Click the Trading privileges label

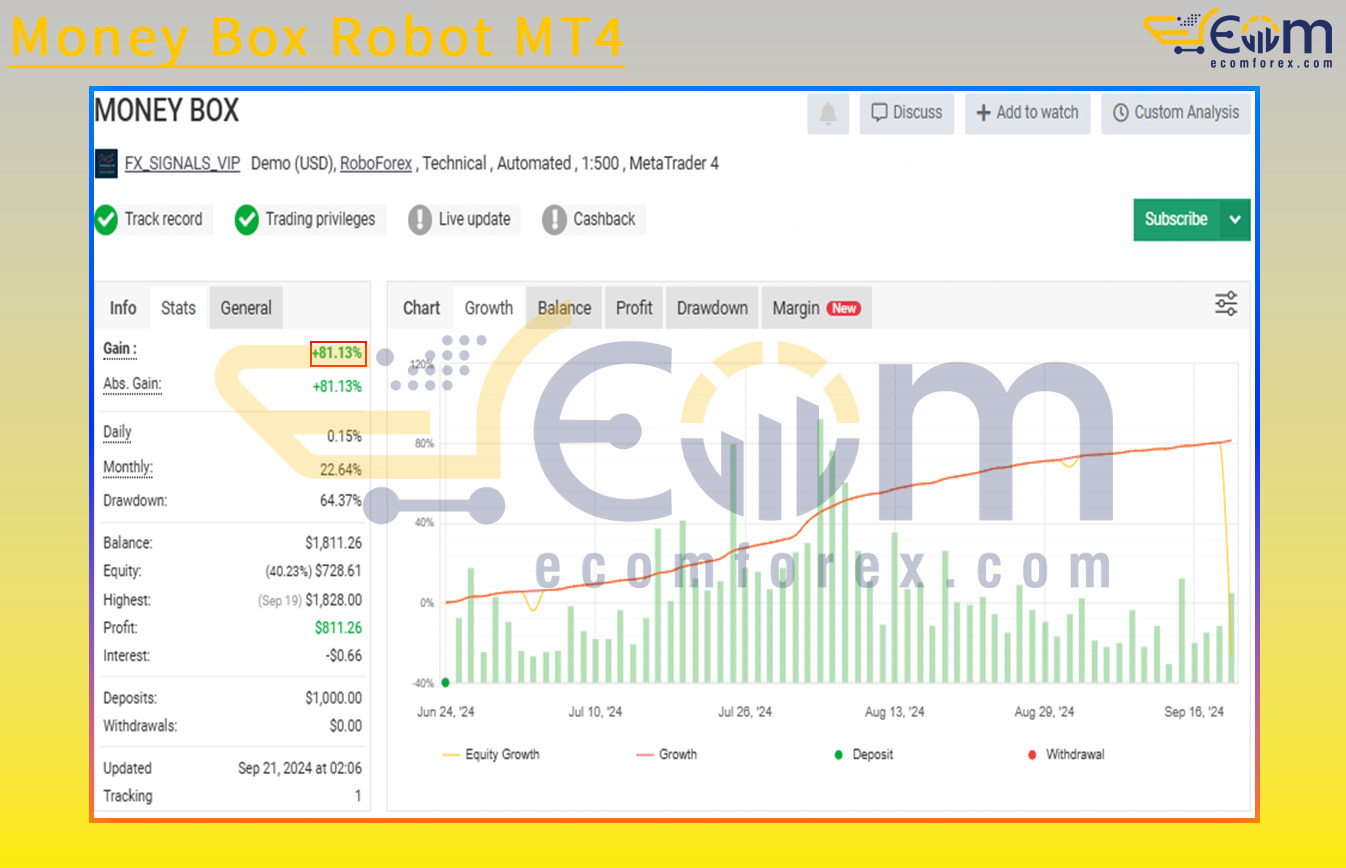click(320, 220)
